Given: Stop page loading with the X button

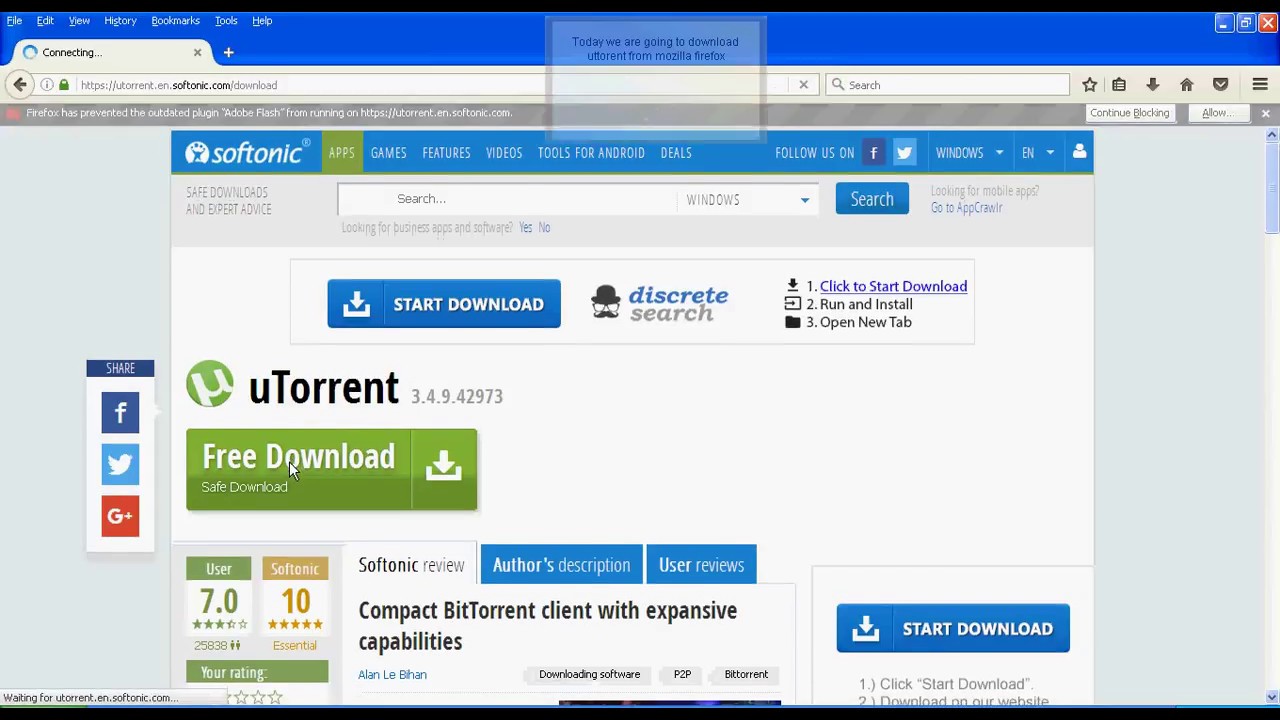Looking at the screenshot, I should (x=803, y=85).
